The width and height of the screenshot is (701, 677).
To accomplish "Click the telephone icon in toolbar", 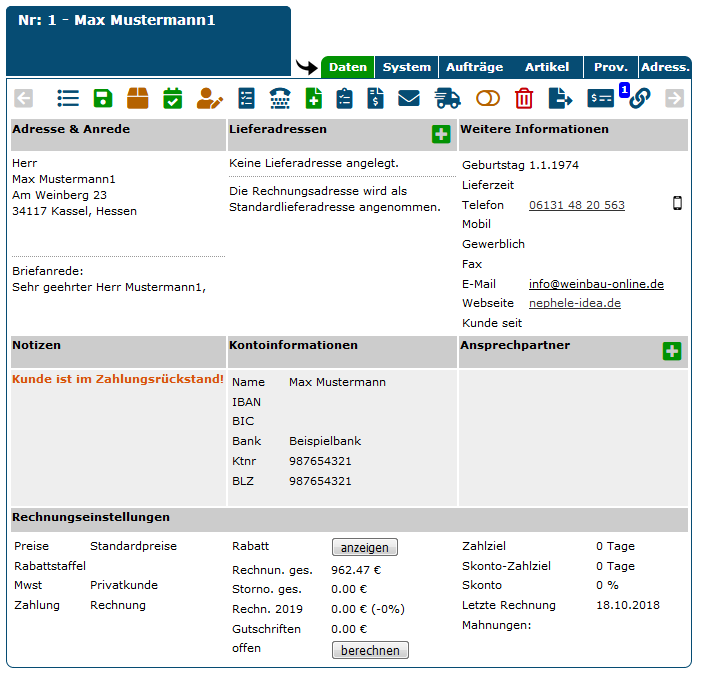I will [280, 98].
